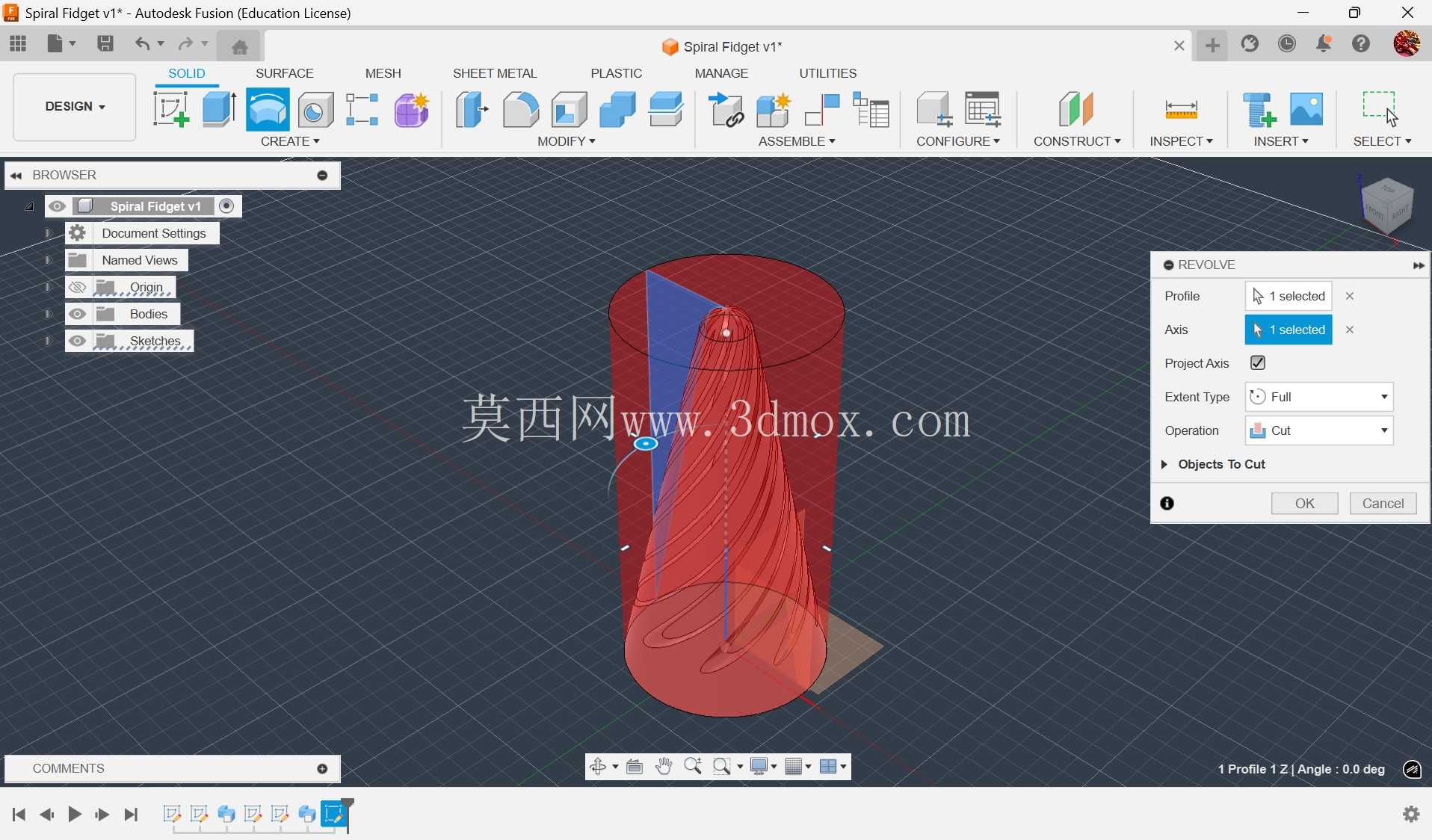Open the Change Parameters table icon
This screenshot has height=840, width=1432.
coord(983,110)
